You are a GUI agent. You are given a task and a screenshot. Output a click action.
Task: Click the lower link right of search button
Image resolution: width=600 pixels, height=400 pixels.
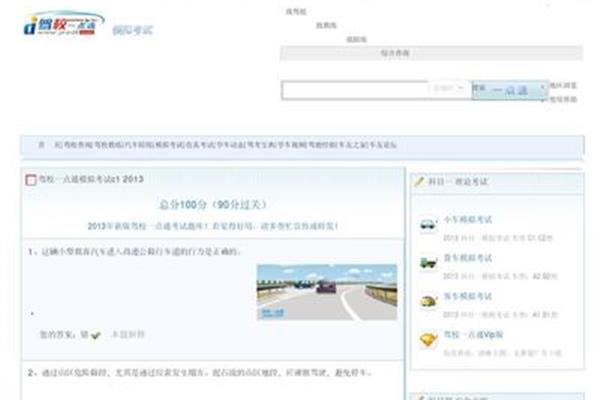(563, 100)
